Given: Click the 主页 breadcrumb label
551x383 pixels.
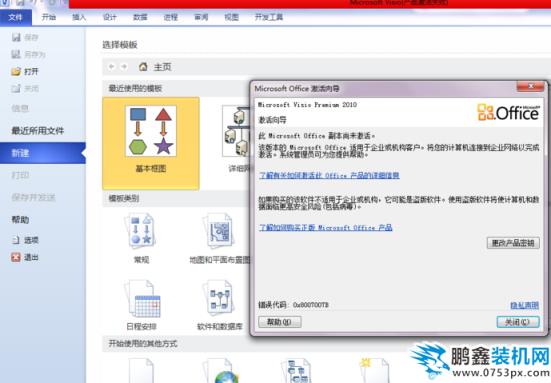Looking at the screenshot, I should (162, 67).
